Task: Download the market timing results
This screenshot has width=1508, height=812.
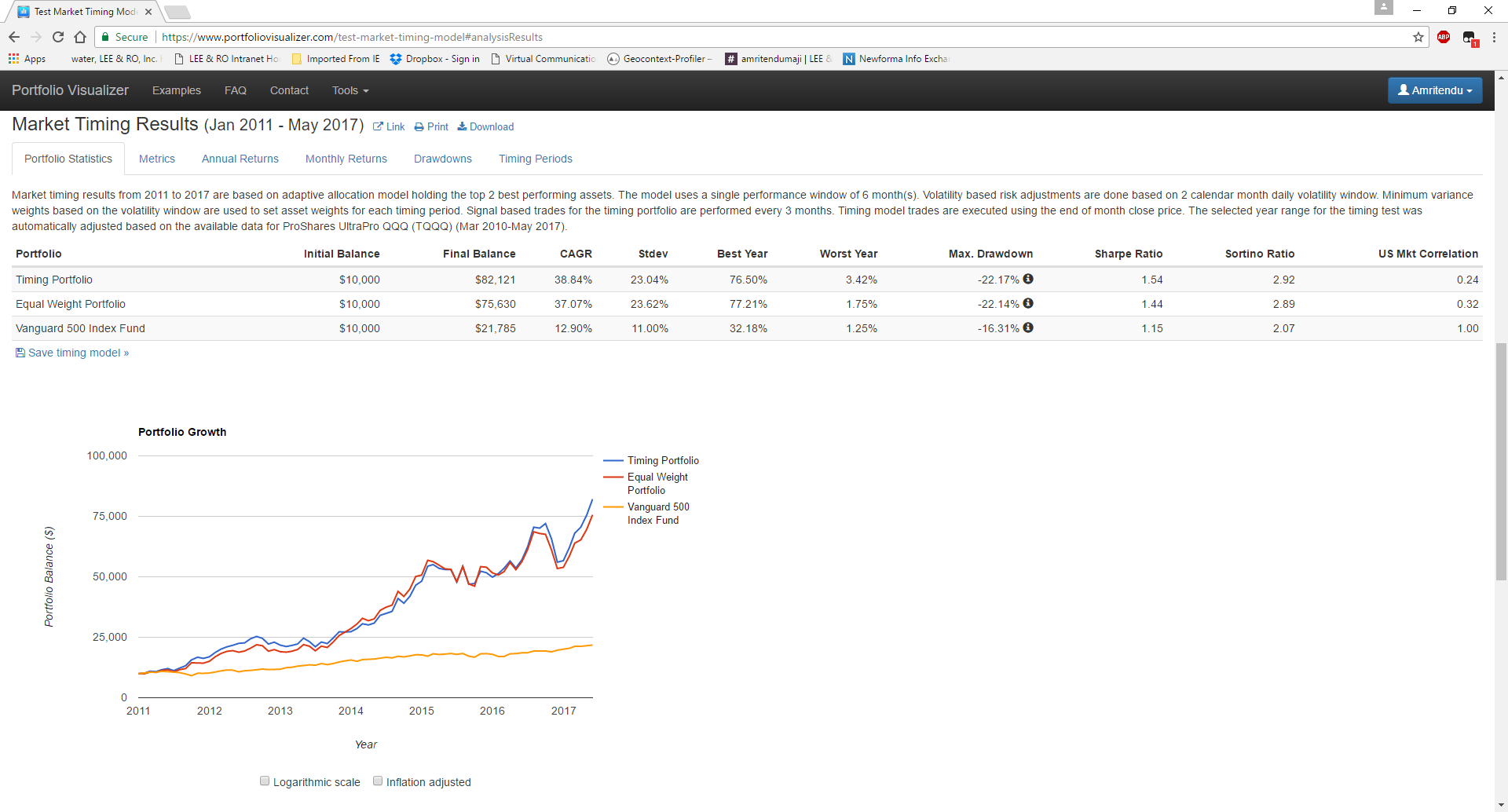Action: (x=485, y=126)
